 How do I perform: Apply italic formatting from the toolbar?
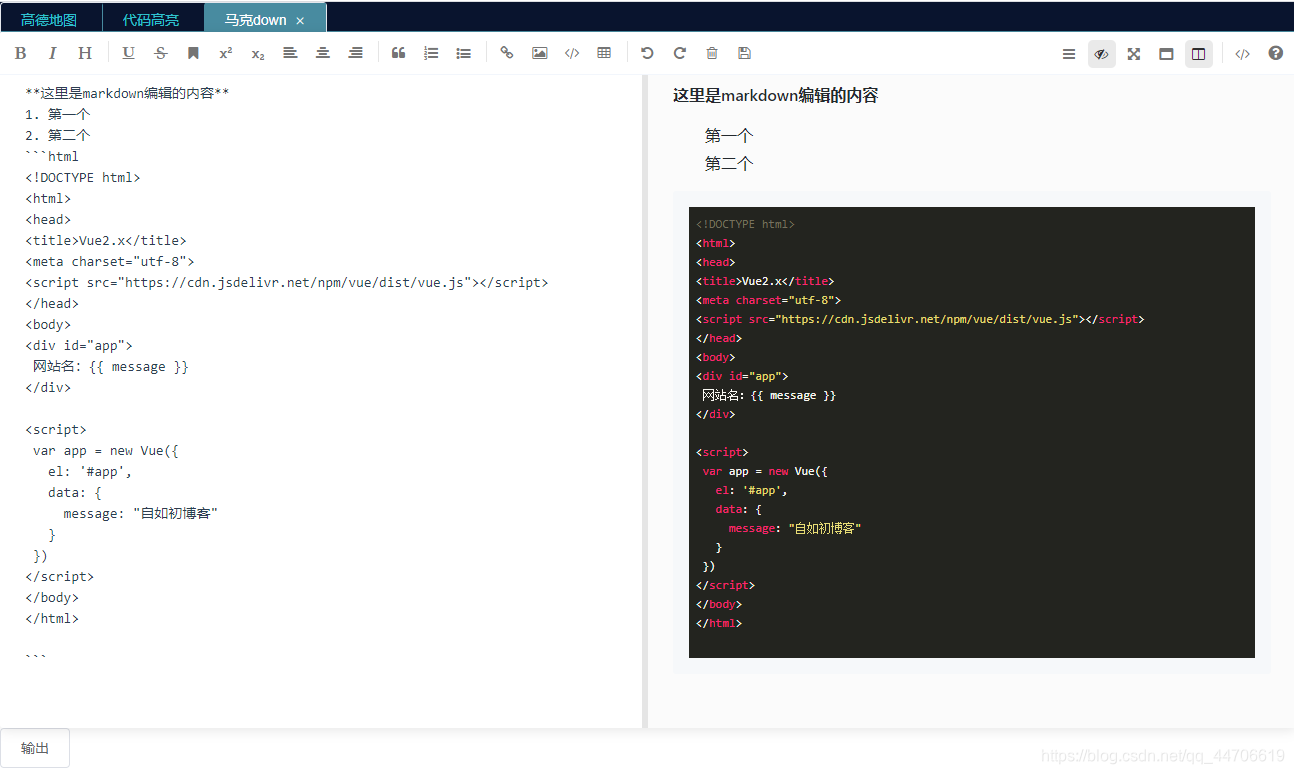(53, 53)
